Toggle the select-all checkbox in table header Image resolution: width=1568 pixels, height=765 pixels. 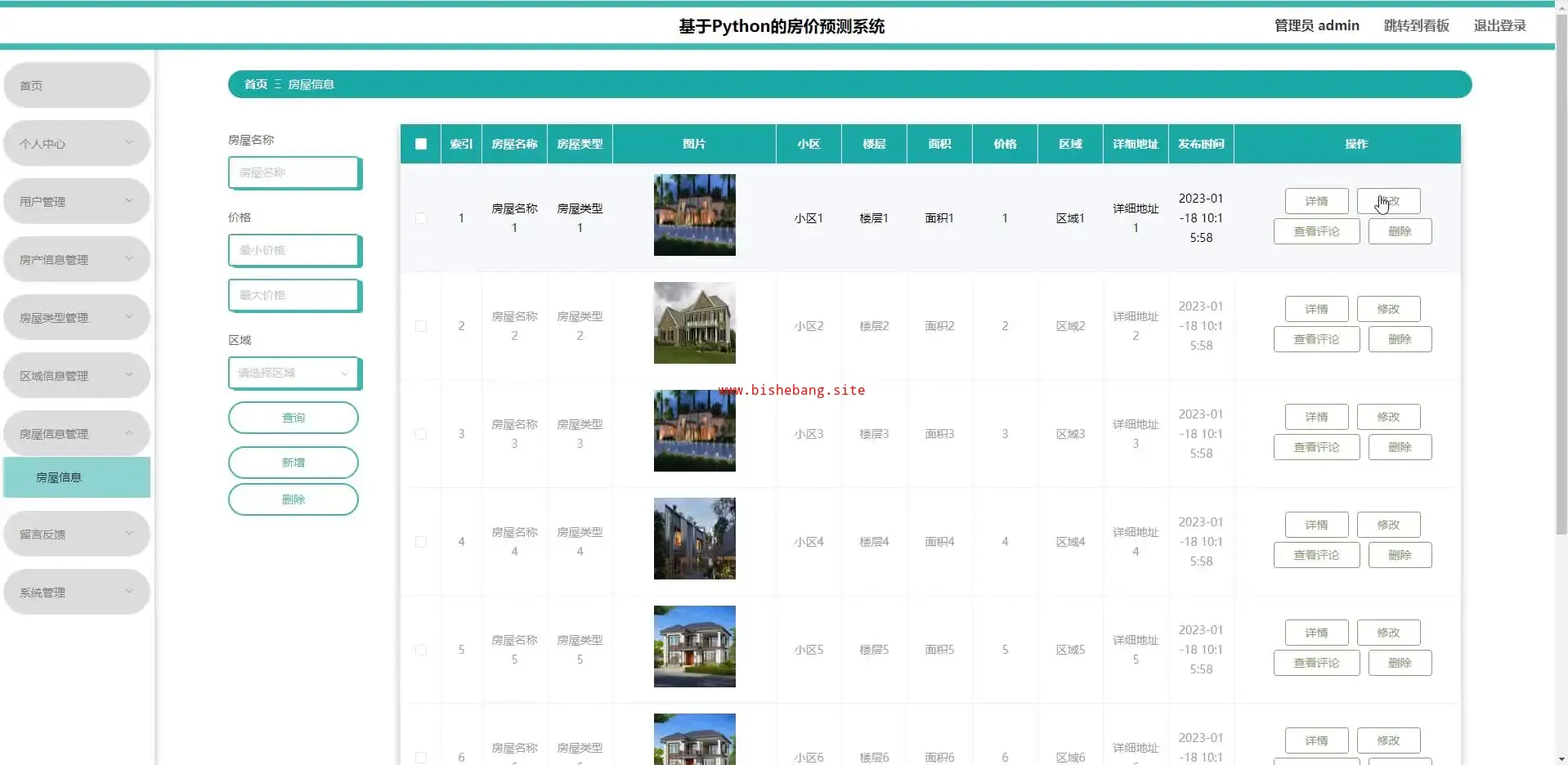point(421,144)
